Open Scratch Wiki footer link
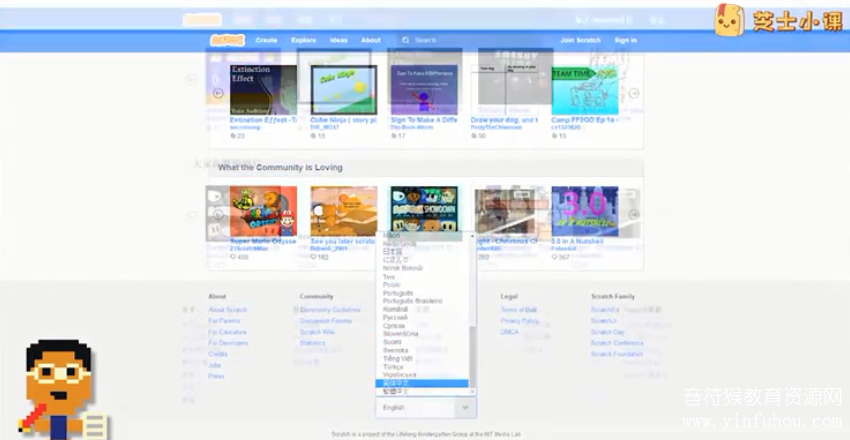Image resolution: width=850 pixels, height=440 pixels. point(317,332)
